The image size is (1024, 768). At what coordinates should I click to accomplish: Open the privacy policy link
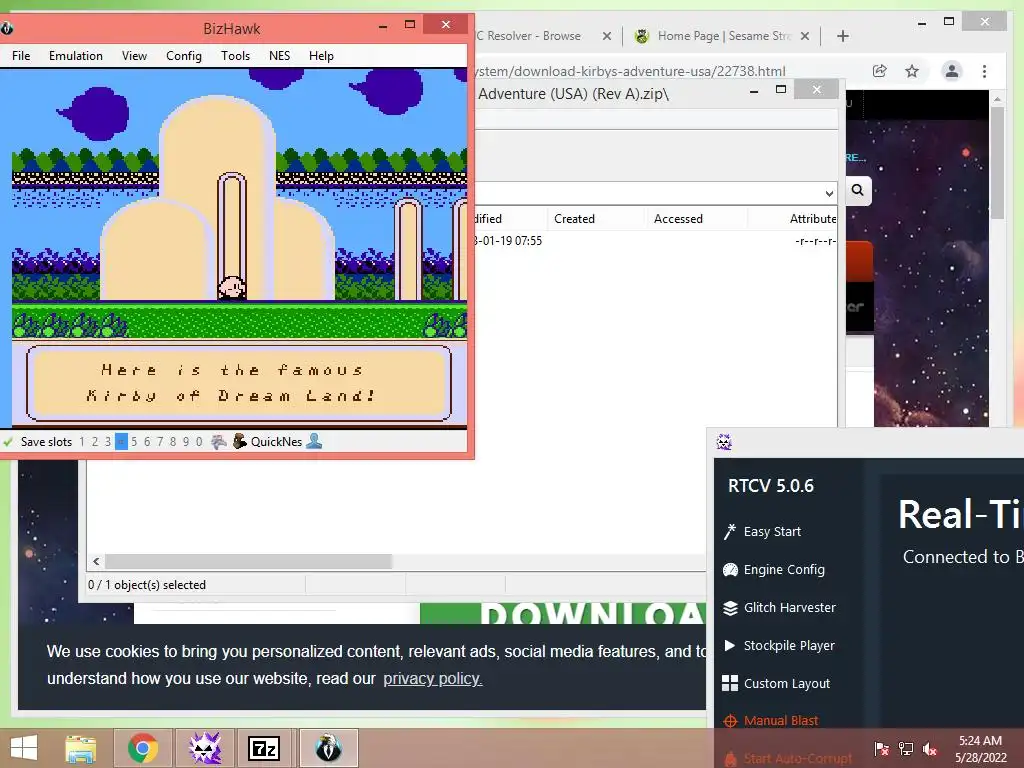pos(432,679)
